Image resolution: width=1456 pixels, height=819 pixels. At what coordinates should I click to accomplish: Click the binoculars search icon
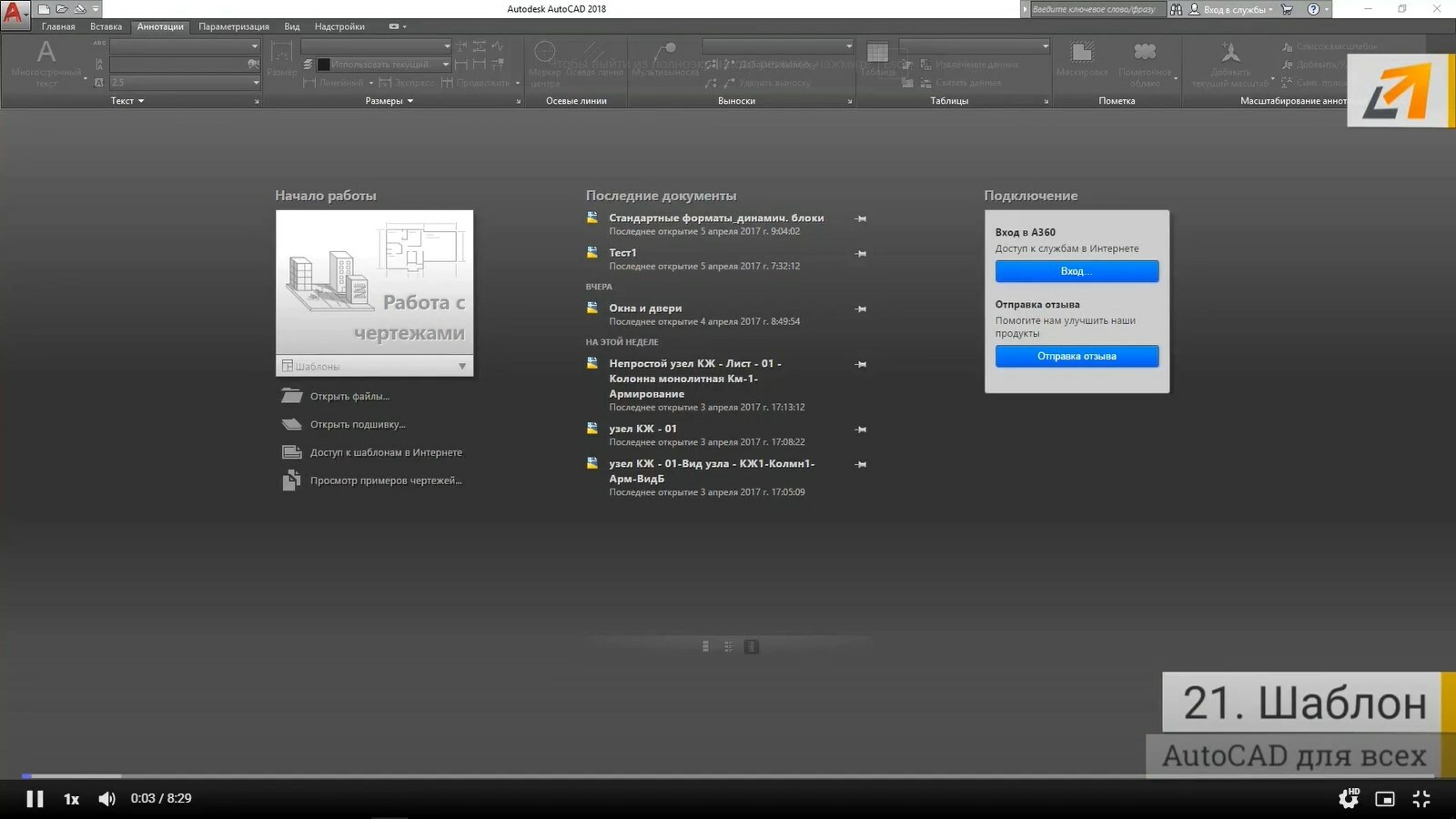click(x=1176, y=9)
